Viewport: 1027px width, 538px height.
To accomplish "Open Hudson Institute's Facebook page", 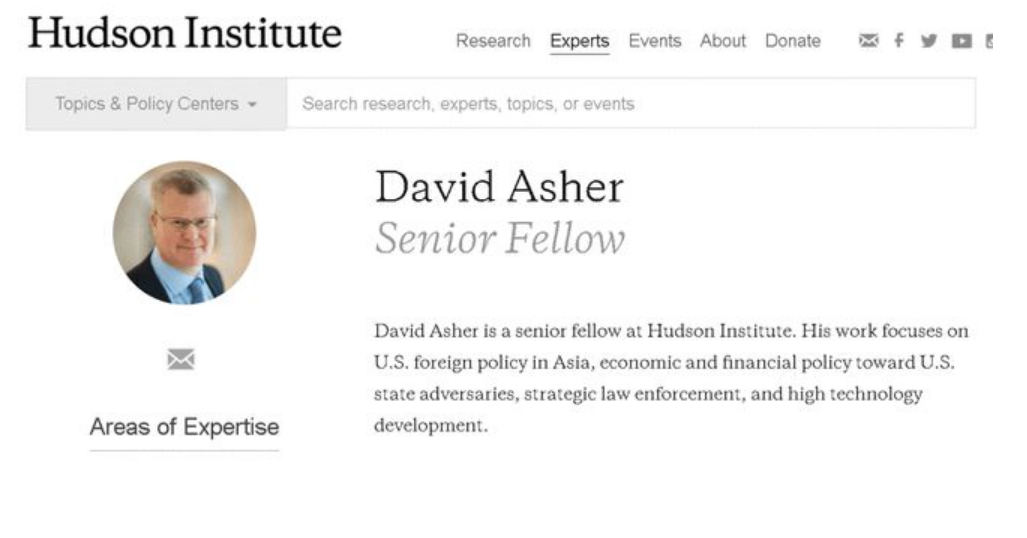I will [x=899, y=41].
